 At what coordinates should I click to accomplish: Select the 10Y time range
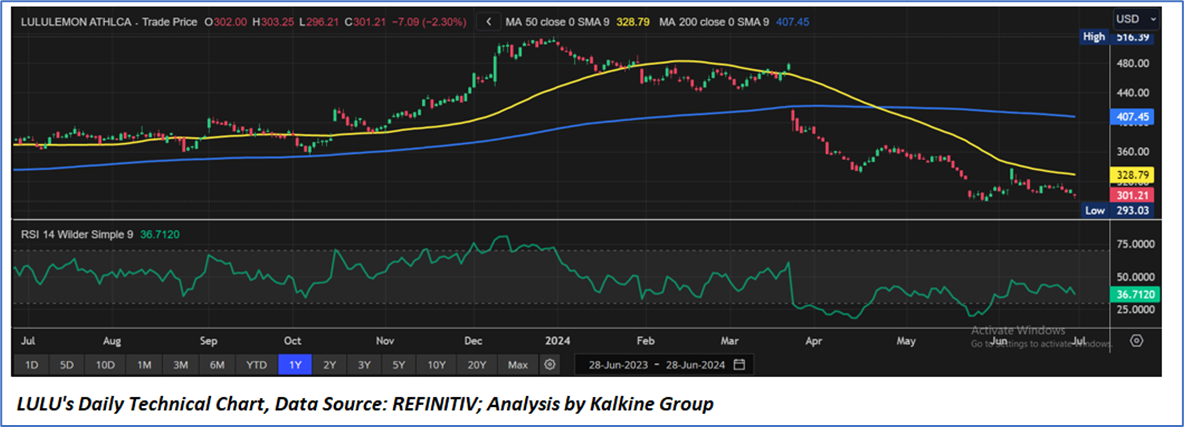point(436,365)
